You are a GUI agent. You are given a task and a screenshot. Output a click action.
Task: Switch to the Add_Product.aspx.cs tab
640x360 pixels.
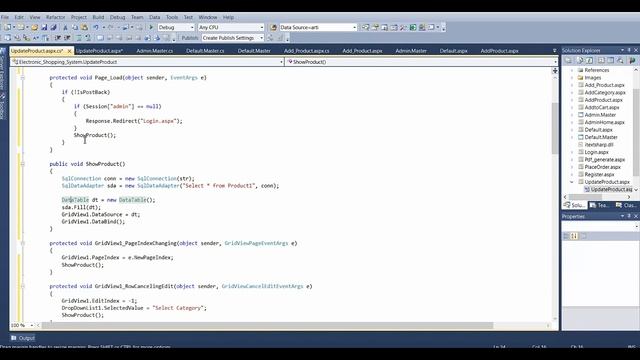307,51
